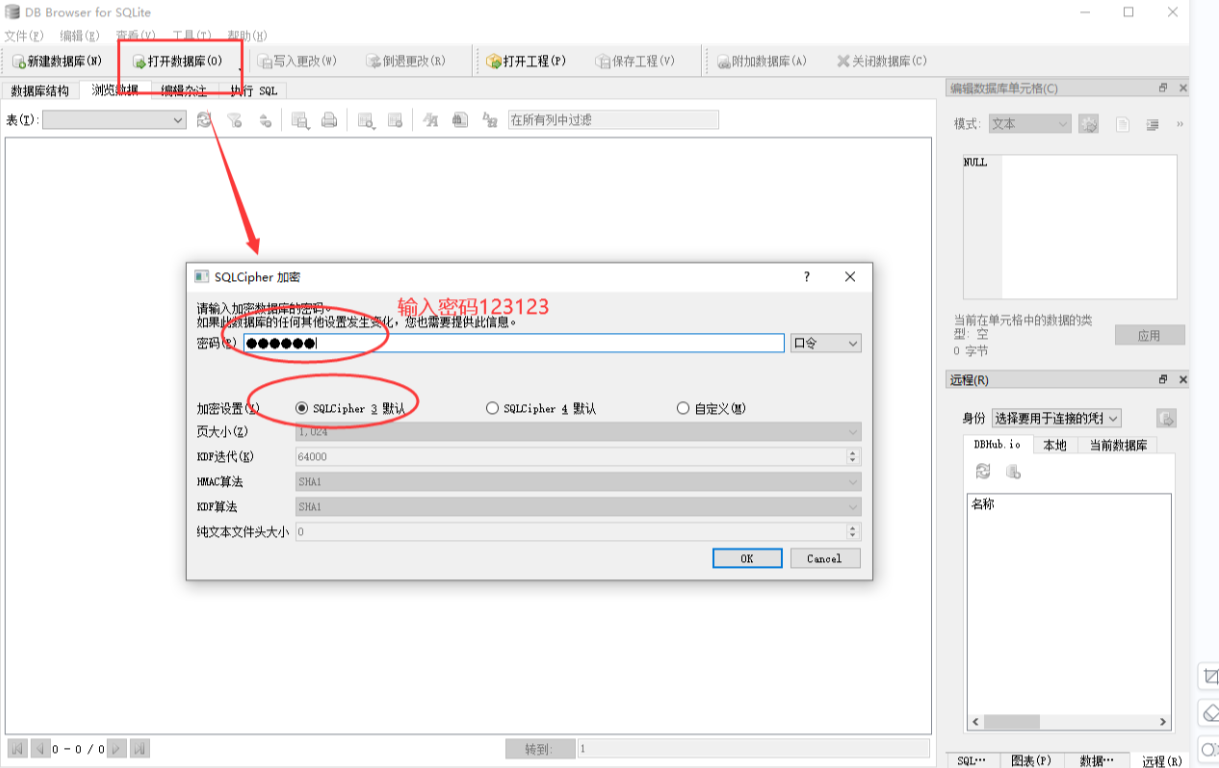Click Close Database (关闭数据库) button

882,61
